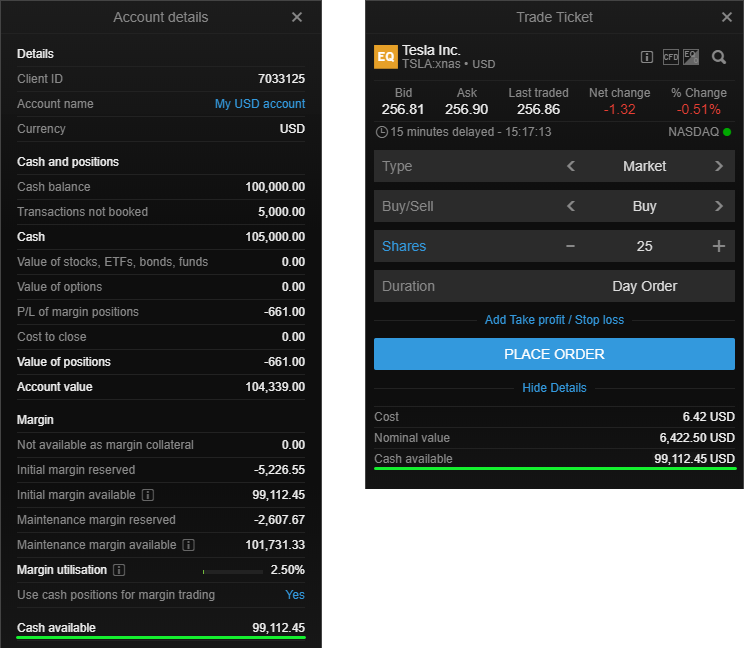Viewport: 746px width, 648px height.
Task: Decrease Shares with the minus button
Action: coord(570,246)
